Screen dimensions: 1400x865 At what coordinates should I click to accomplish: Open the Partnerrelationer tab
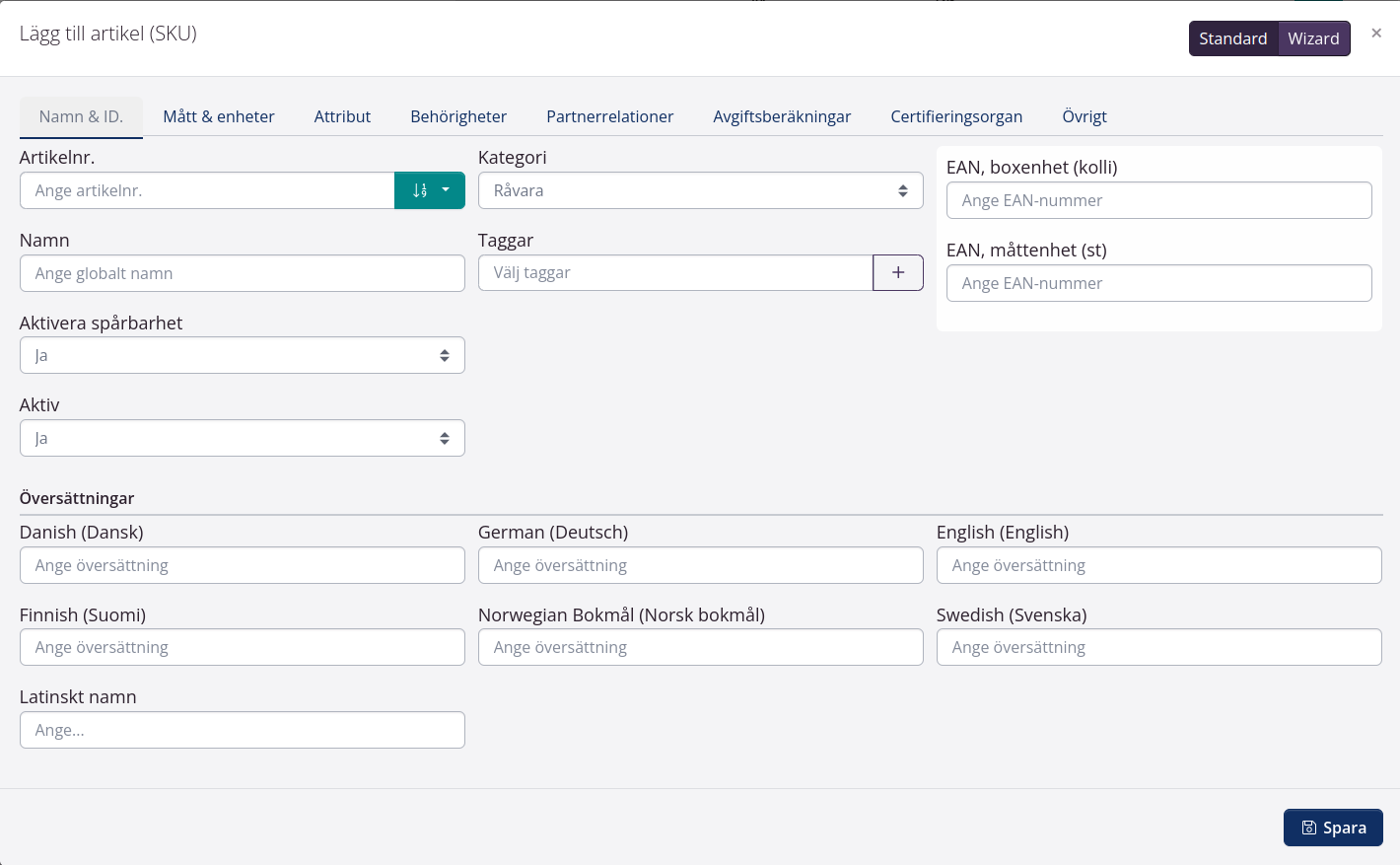[609, 116]
